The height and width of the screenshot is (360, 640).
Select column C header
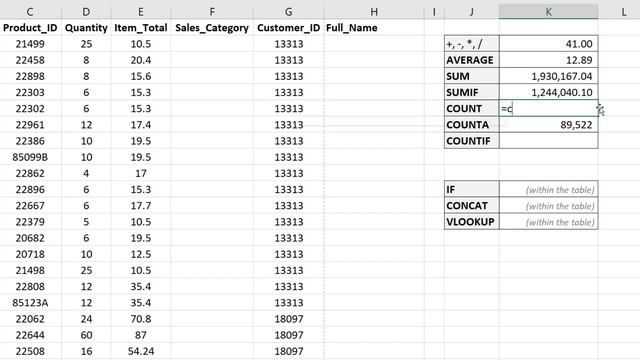coord(30,12)
